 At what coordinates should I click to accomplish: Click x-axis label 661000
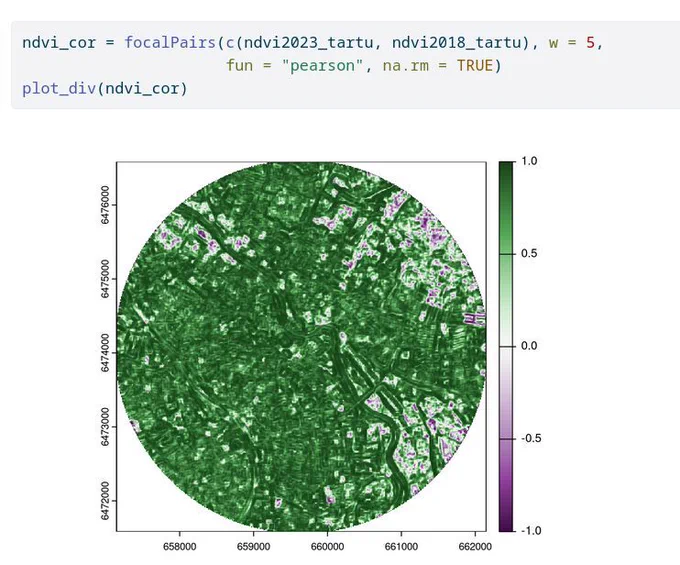pos(401,546)
